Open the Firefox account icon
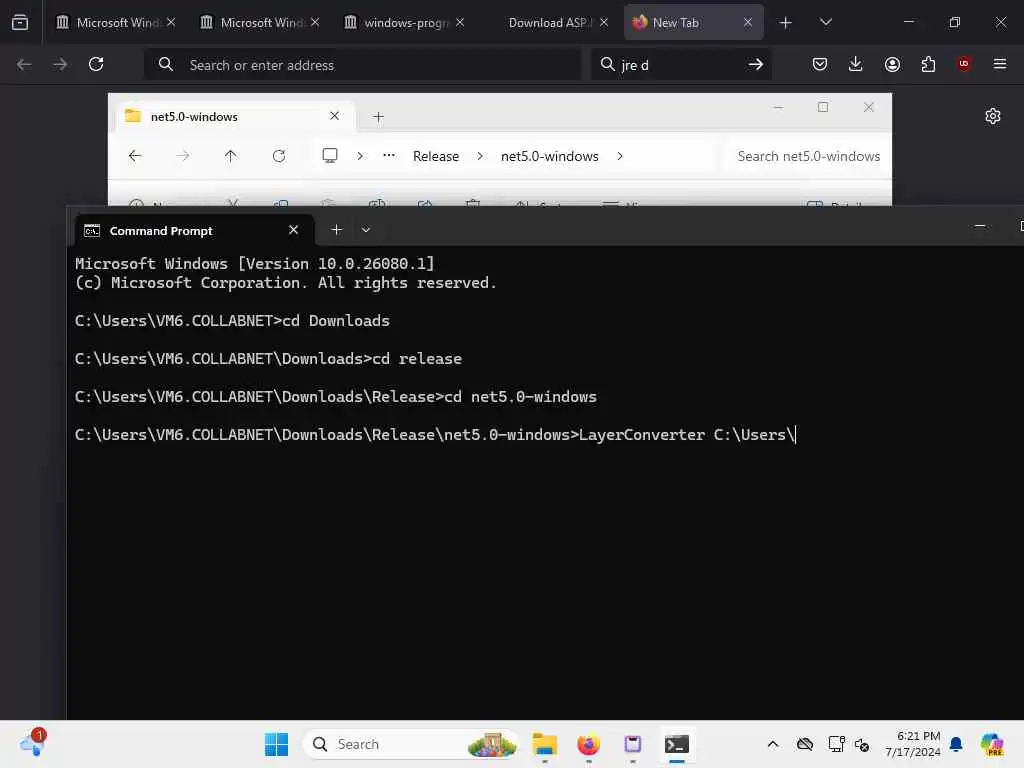 pos(892,64)
